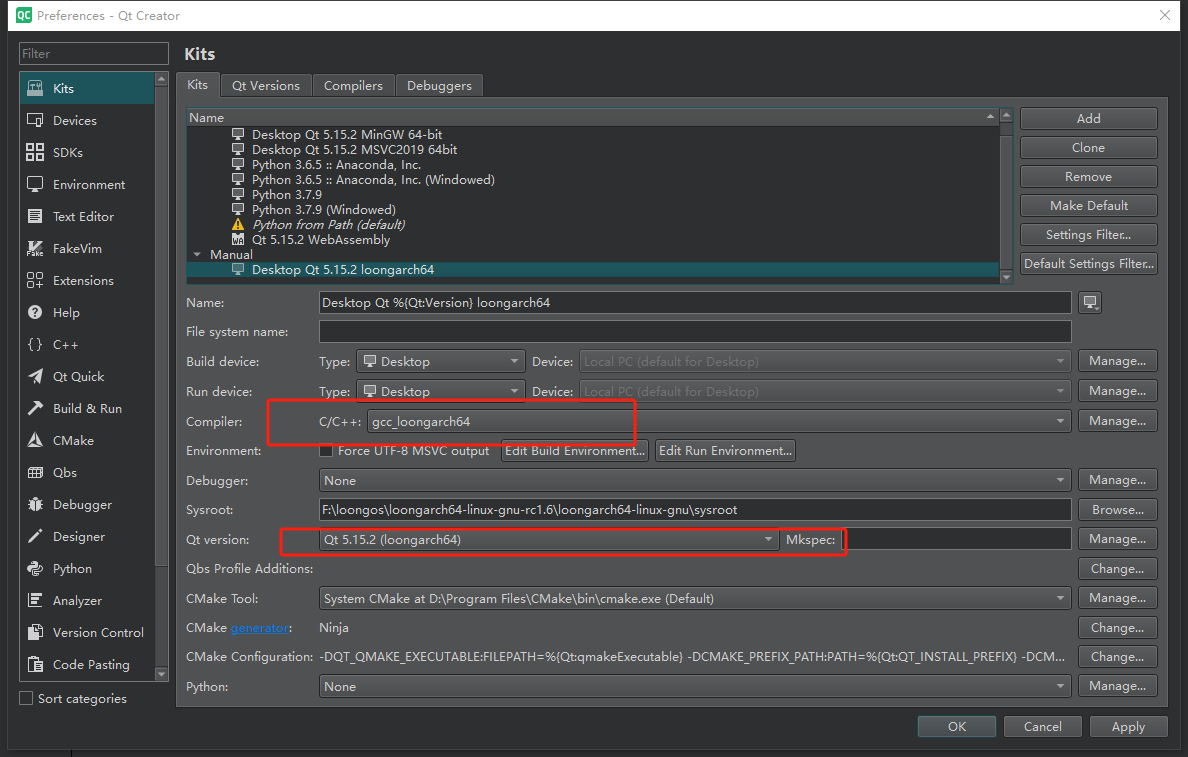Open the Qt Quick settings category
The image size is (1188, 757).
coord(86,377)
